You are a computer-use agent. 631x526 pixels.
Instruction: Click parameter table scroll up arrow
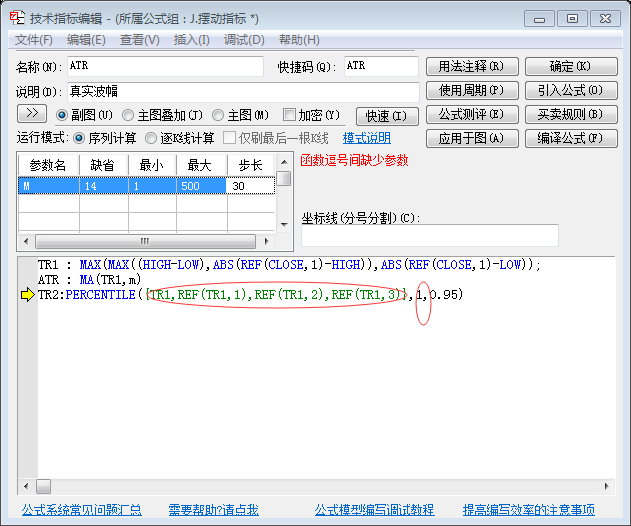[285, 162]
